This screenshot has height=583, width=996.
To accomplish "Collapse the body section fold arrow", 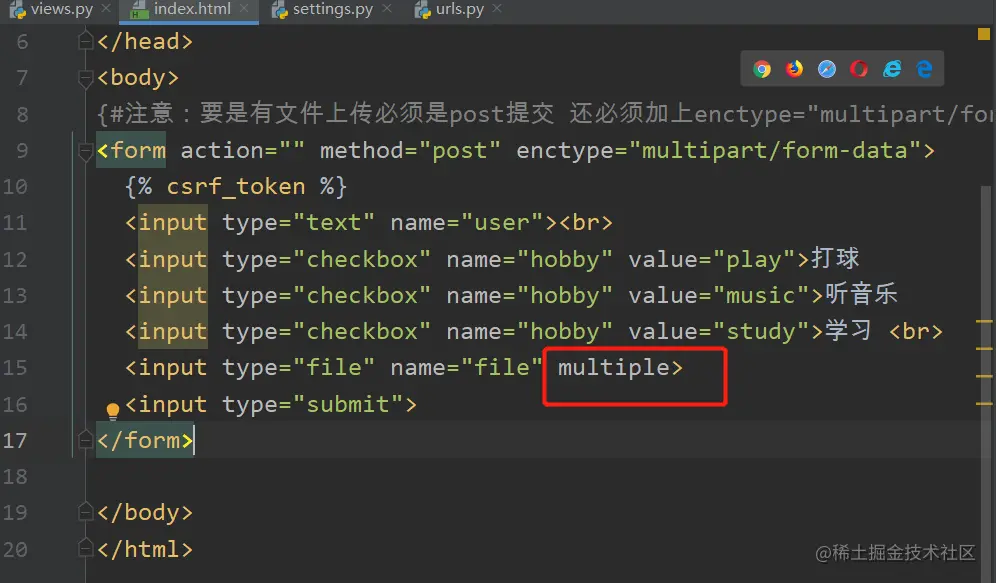I will [86, 75].
